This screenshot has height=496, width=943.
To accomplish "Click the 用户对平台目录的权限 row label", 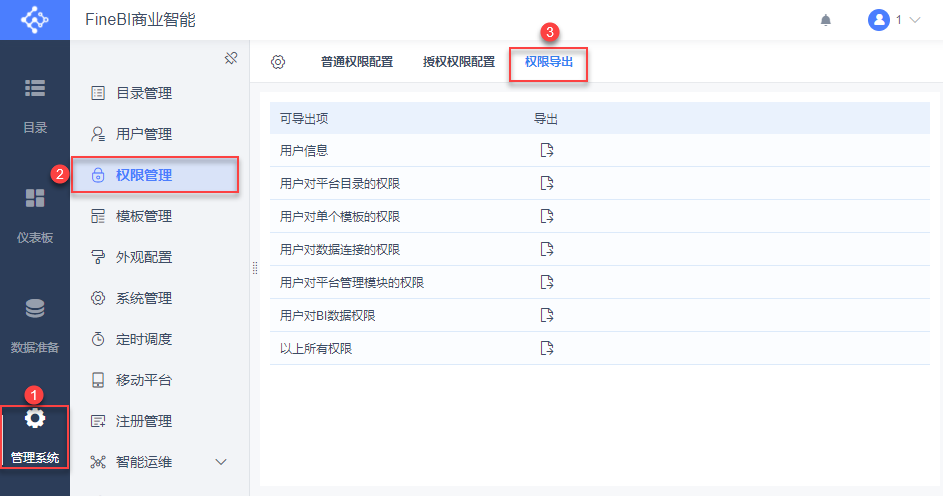I will pyautogui.click(x=340, y=183).
